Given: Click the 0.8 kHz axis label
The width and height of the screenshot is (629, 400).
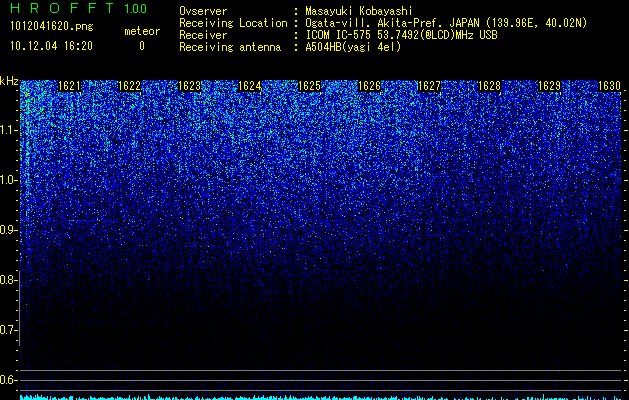Looking at the screenshot, I should 8,280.
